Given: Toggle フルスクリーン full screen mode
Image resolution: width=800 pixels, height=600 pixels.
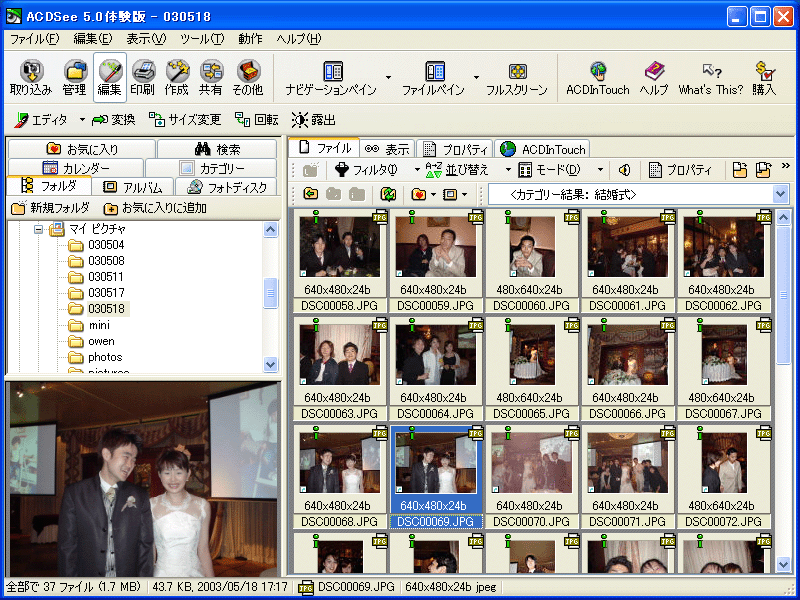Looking at the screenshot, I should coord(517,78).
